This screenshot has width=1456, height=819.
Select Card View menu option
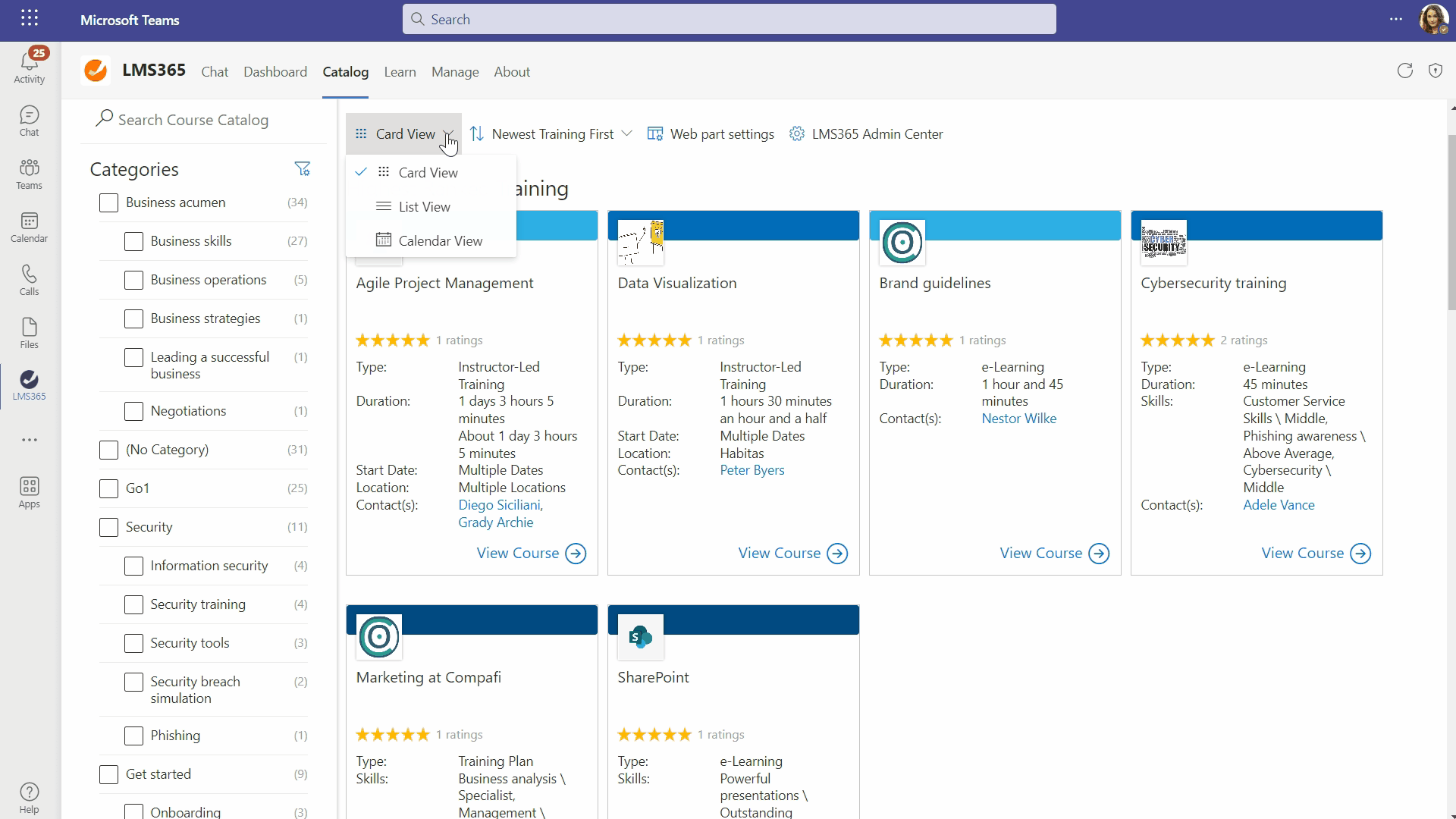(431, 173)
